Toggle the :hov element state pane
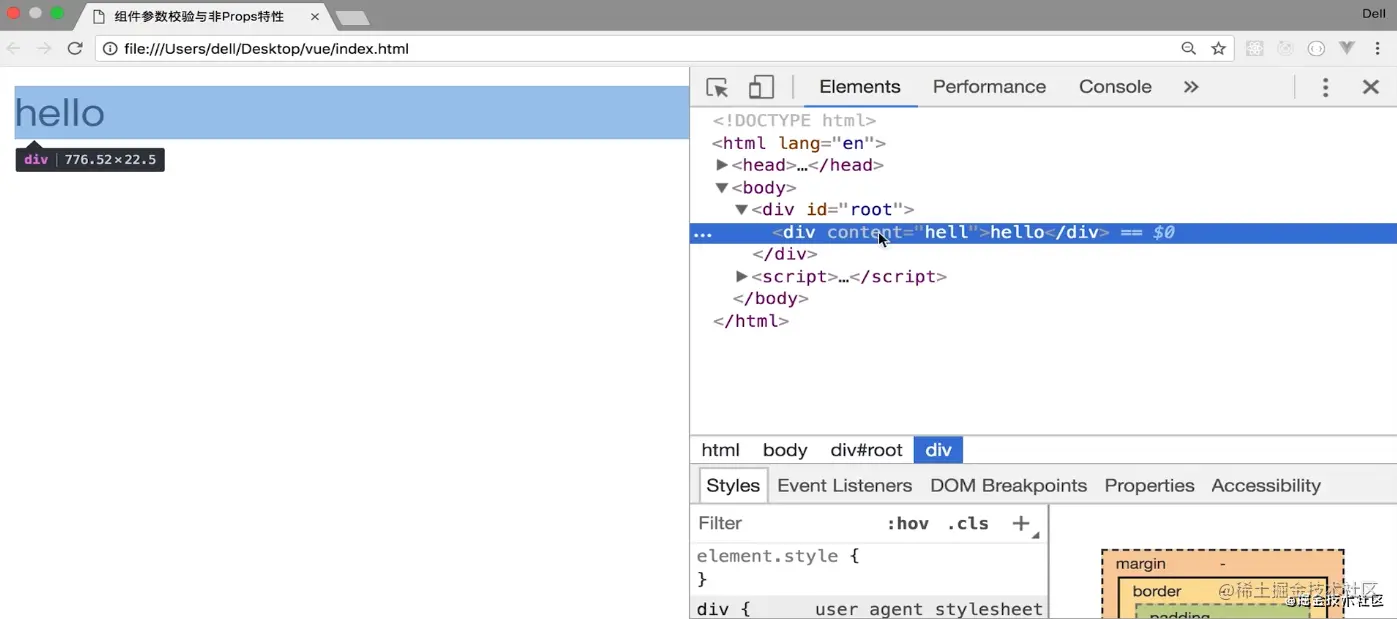This screenshot has height=619, width=1397. (x=907, y=523)
